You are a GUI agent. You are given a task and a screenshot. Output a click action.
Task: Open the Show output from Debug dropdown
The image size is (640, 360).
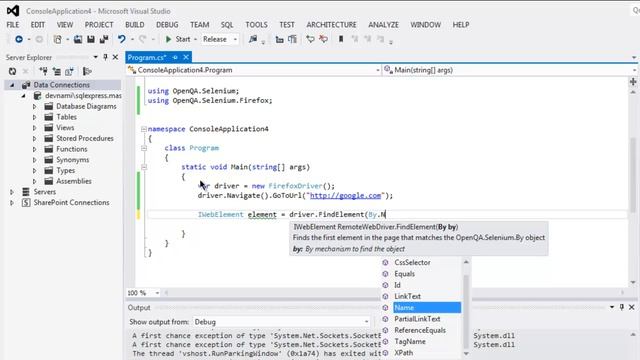point(282,322)
